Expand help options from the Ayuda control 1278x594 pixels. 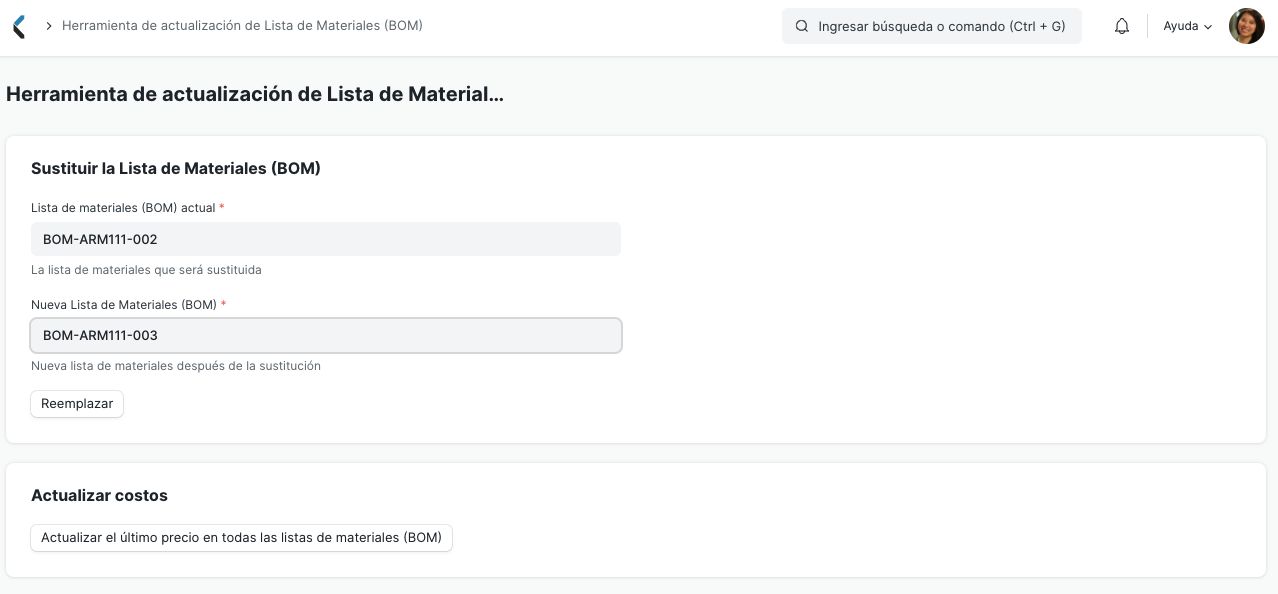point(1186,26)
